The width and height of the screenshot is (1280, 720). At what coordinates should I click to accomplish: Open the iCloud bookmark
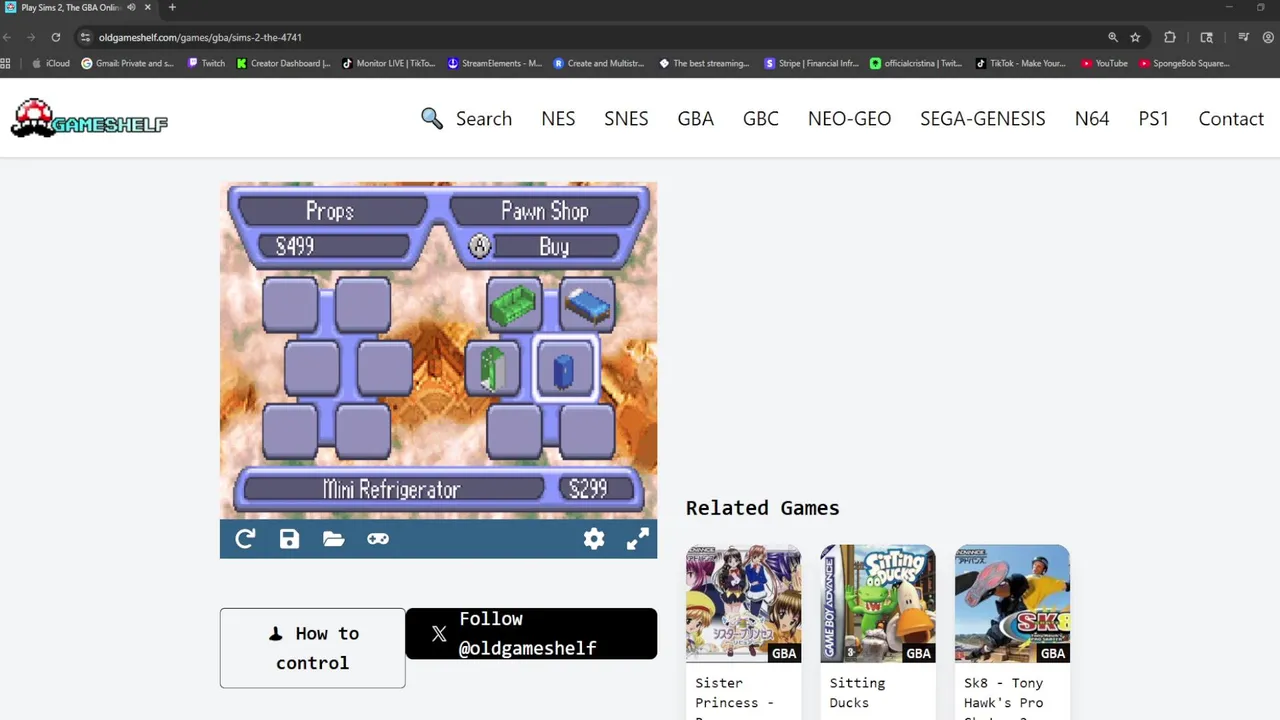click(x=51, y=63)
